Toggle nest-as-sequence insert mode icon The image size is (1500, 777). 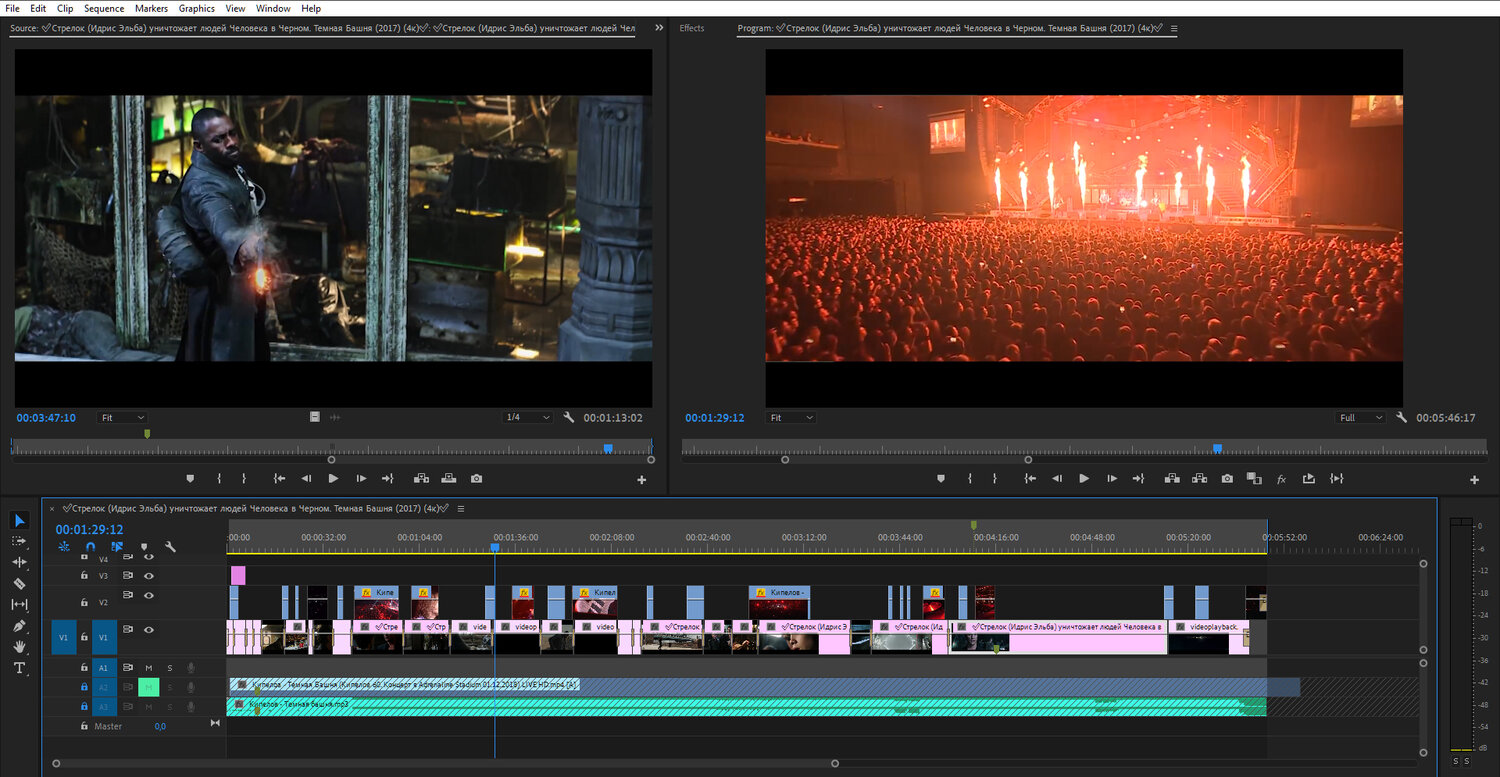pos(64,547)
